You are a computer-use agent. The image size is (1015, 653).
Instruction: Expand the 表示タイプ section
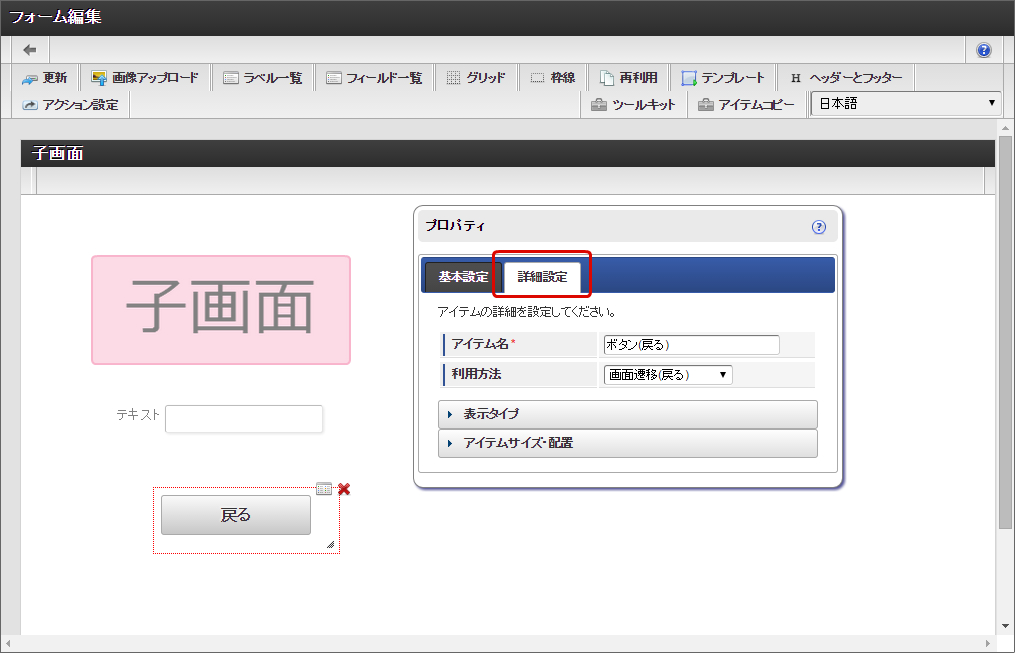pos(628,414)
